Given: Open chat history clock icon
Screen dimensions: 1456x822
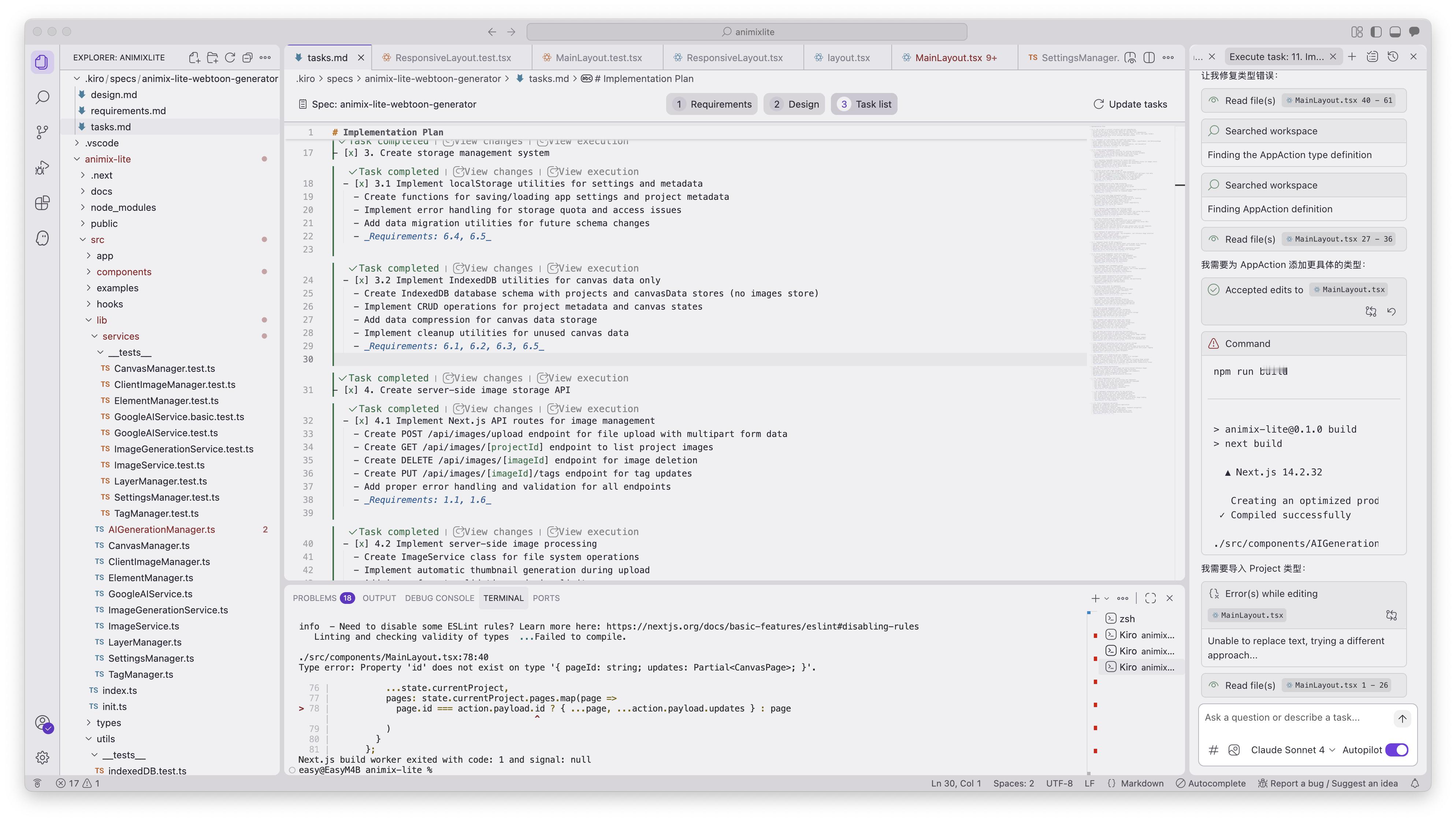Looking at the screenshot, I should [1393, 56].
